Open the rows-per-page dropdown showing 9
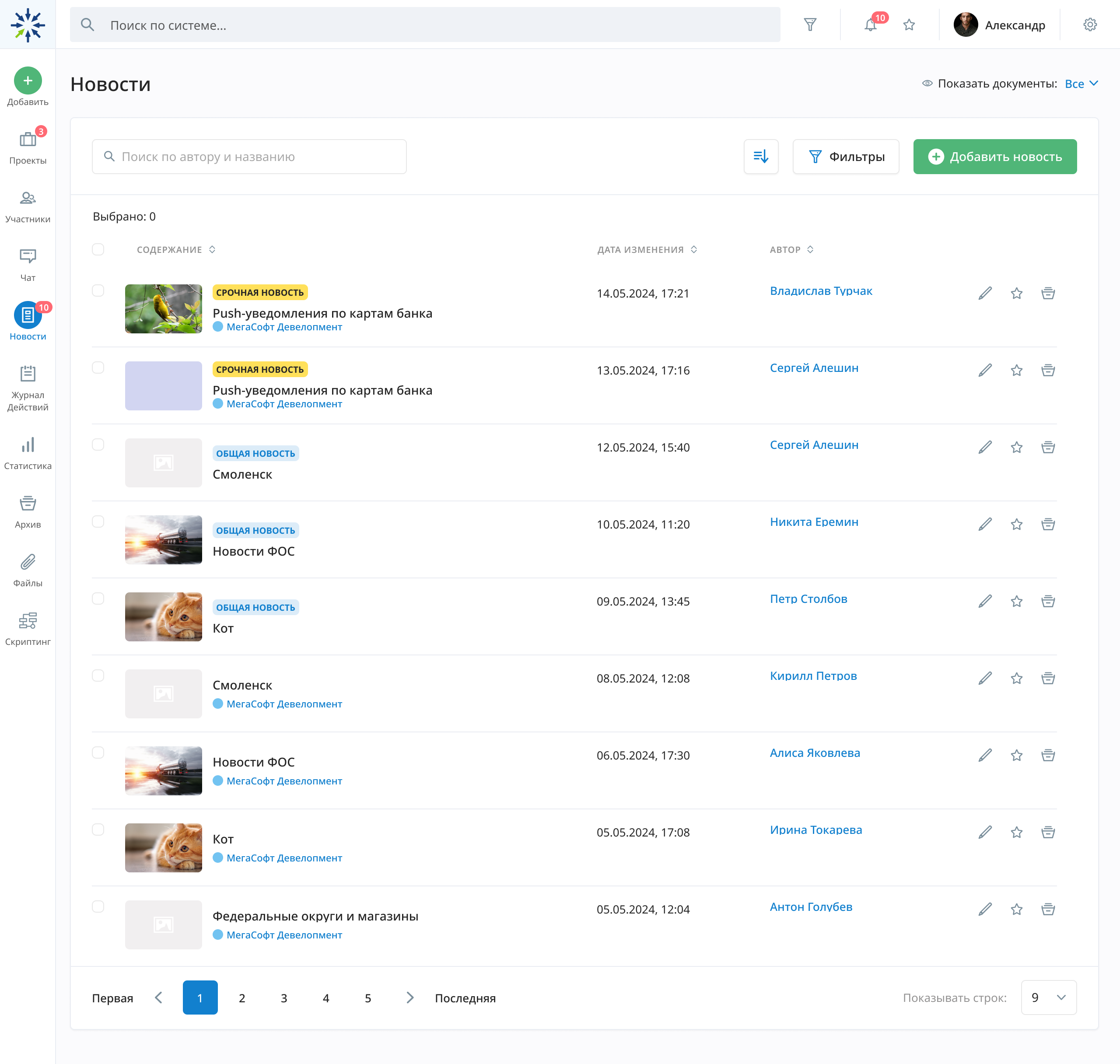Viewport: 1120px width, 1064px height. coord(1048,997)
